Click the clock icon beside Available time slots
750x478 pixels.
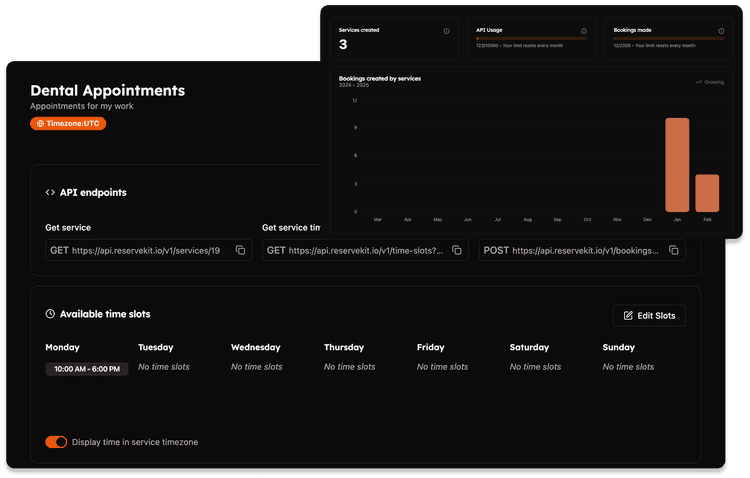50,314
